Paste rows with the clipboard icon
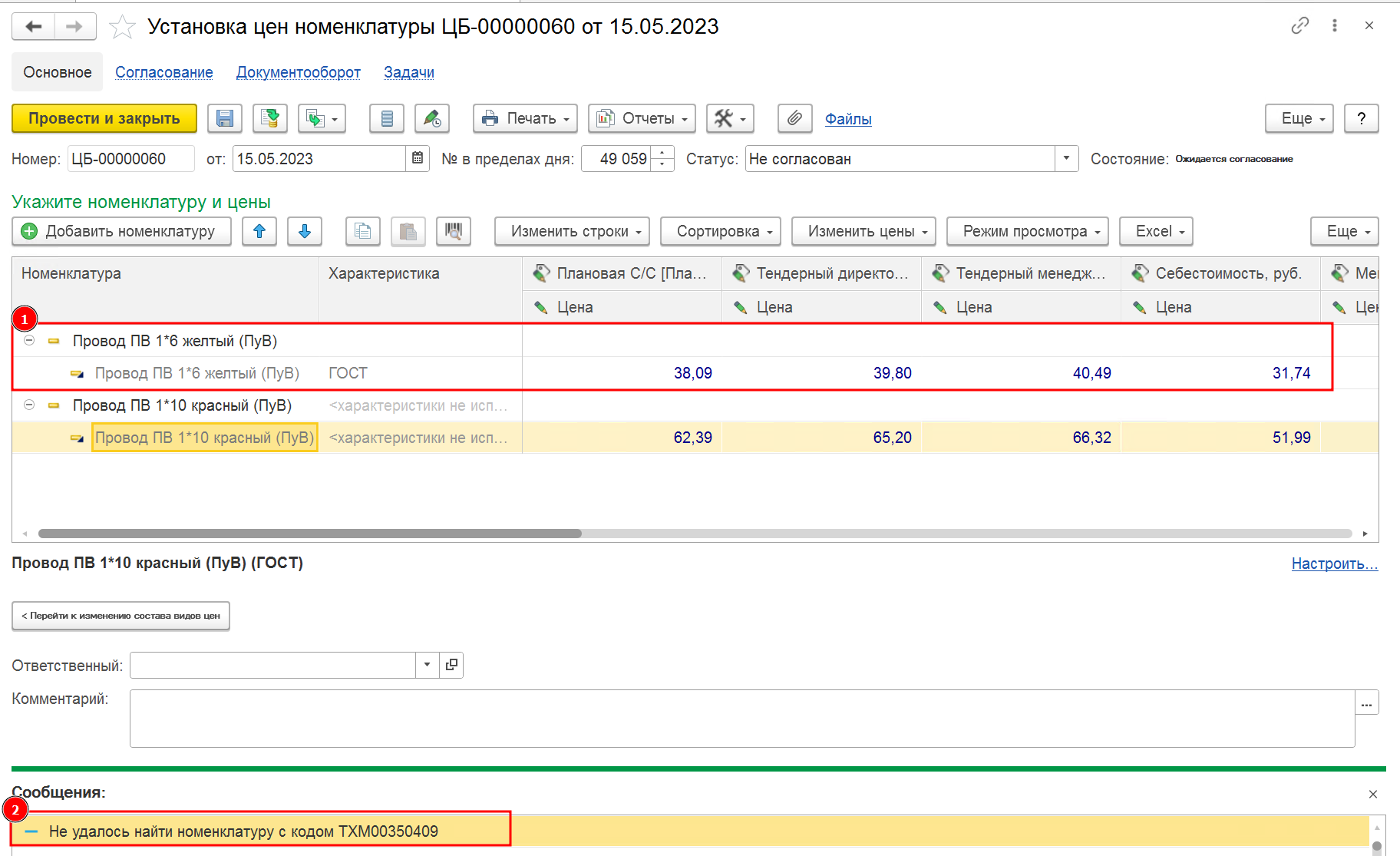The width and height of the screenshot is (1400, 856). (x=408, y=231)
